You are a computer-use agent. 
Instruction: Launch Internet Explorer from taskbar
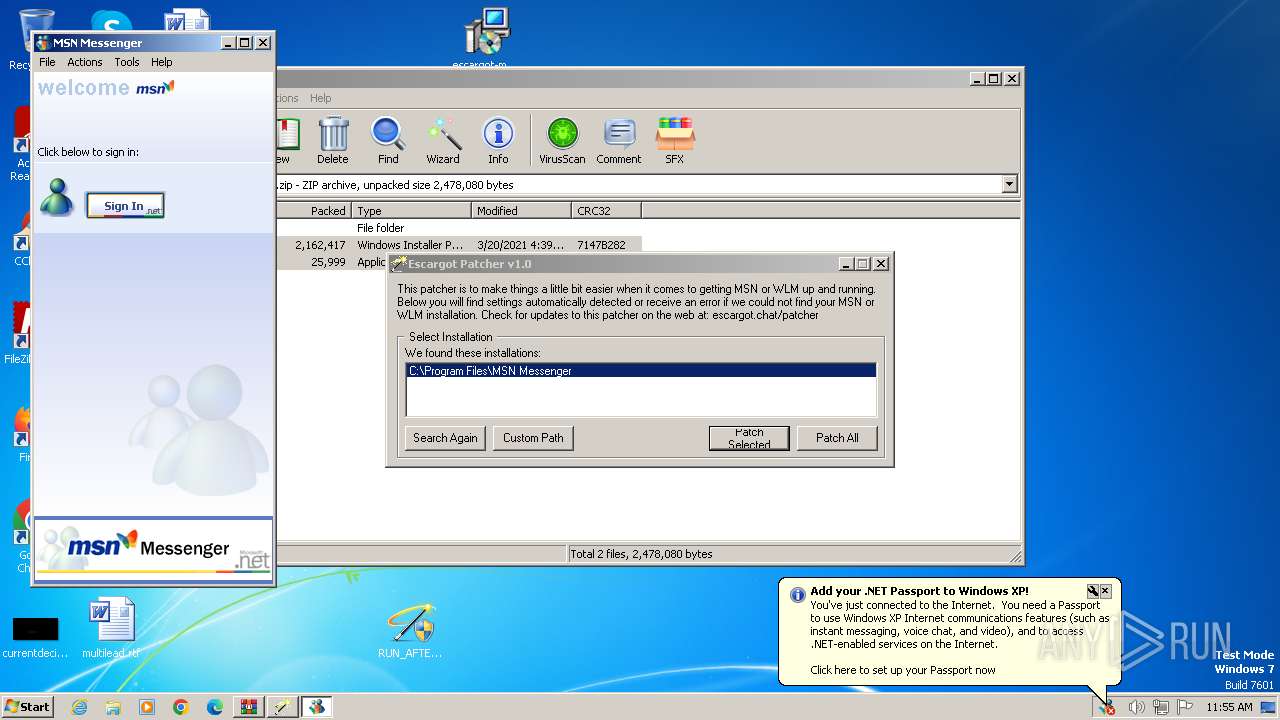(x=79, y=707)
